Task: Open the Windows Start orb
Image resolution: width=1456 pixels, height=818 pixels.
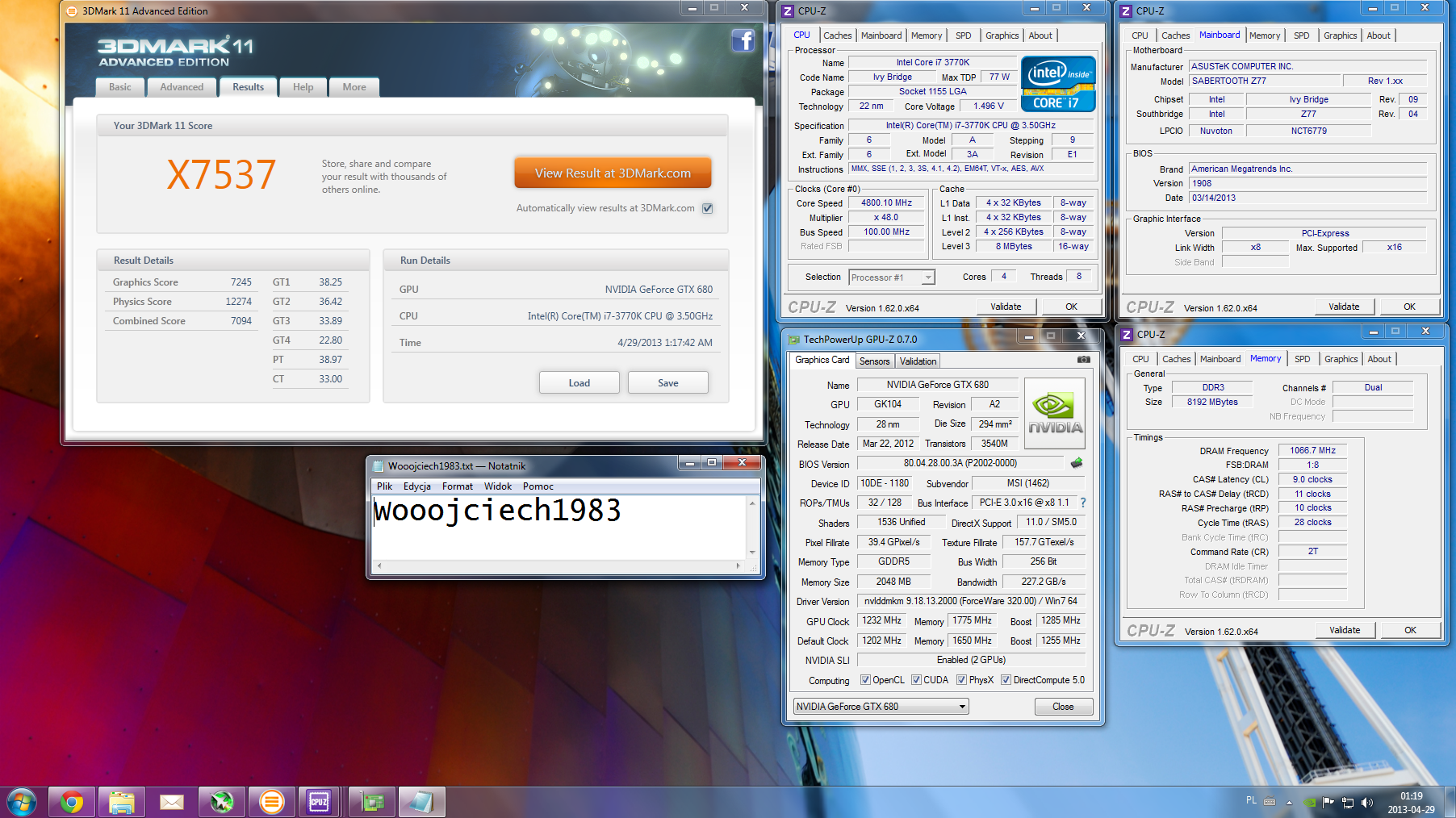Action: click(22, 802)
